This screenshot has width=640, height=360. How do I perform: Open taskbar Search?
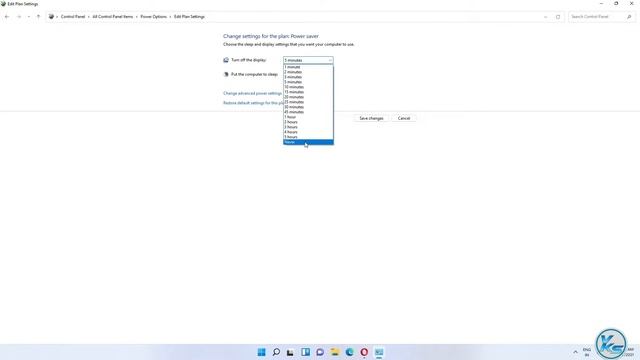point(276,352)
